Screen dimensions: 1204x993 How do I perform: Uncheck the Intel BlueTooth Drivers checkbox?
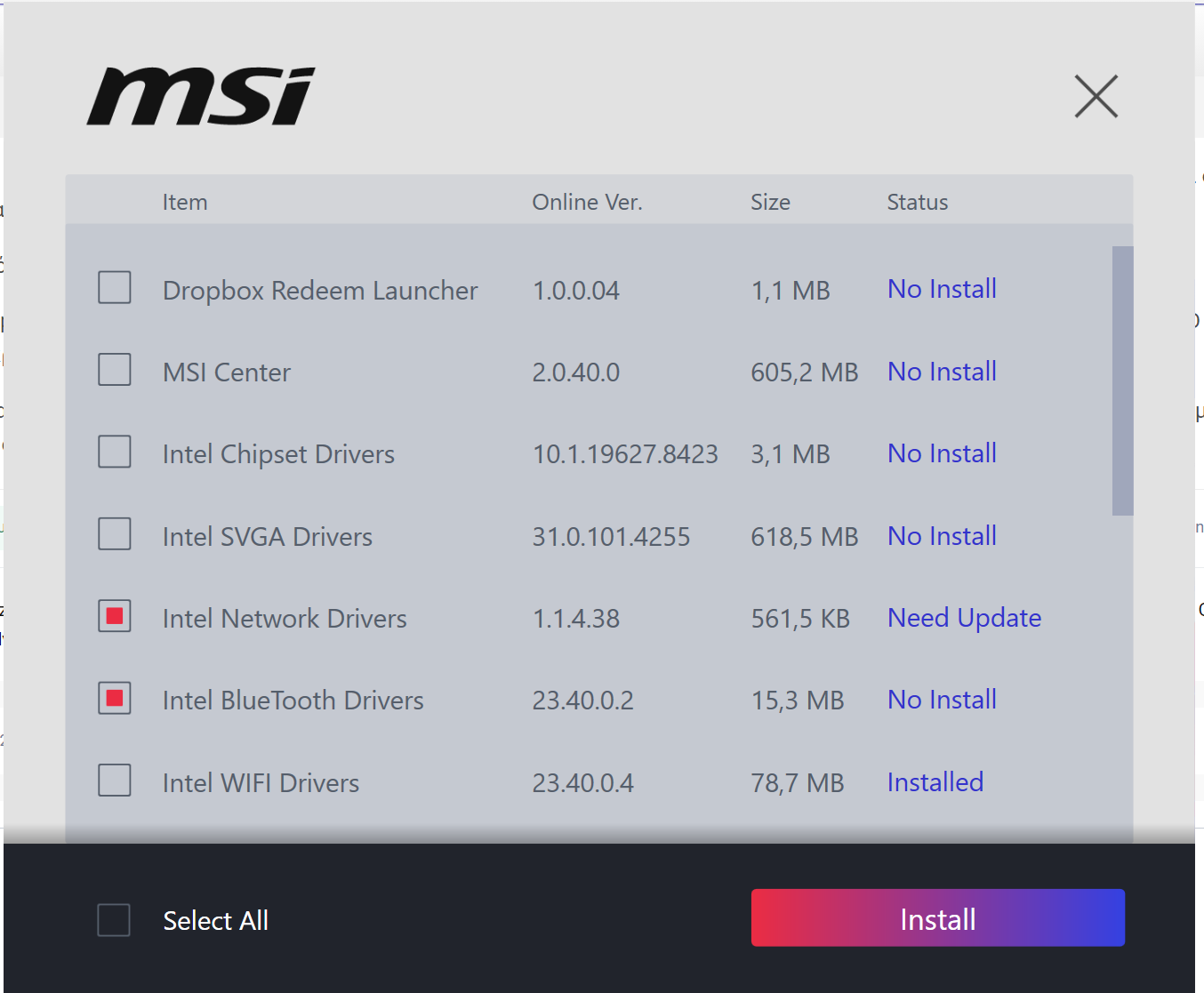coord(115,698)
